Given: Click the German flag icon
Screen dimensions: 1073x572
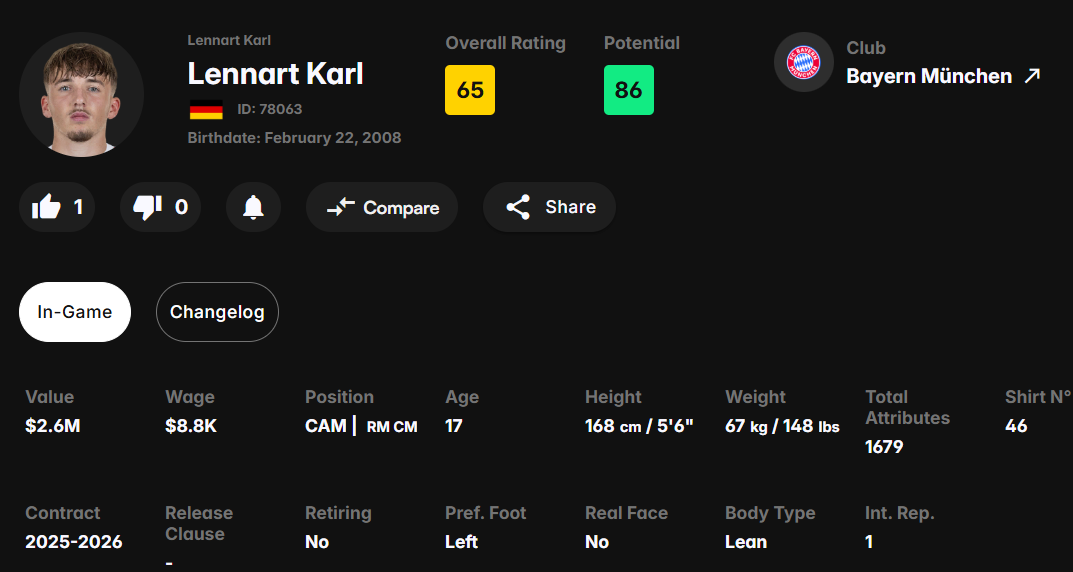Looking at the screenshot, I should tap(206, 109).
